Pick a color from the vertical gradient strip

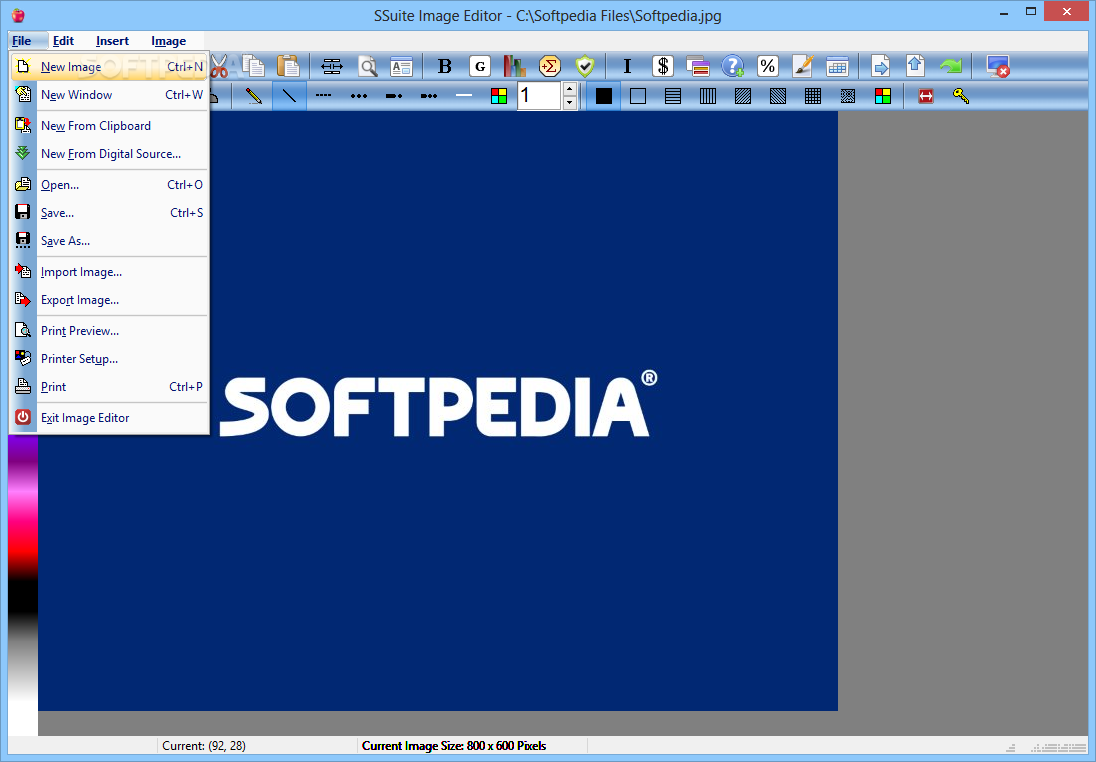point(23,584)
